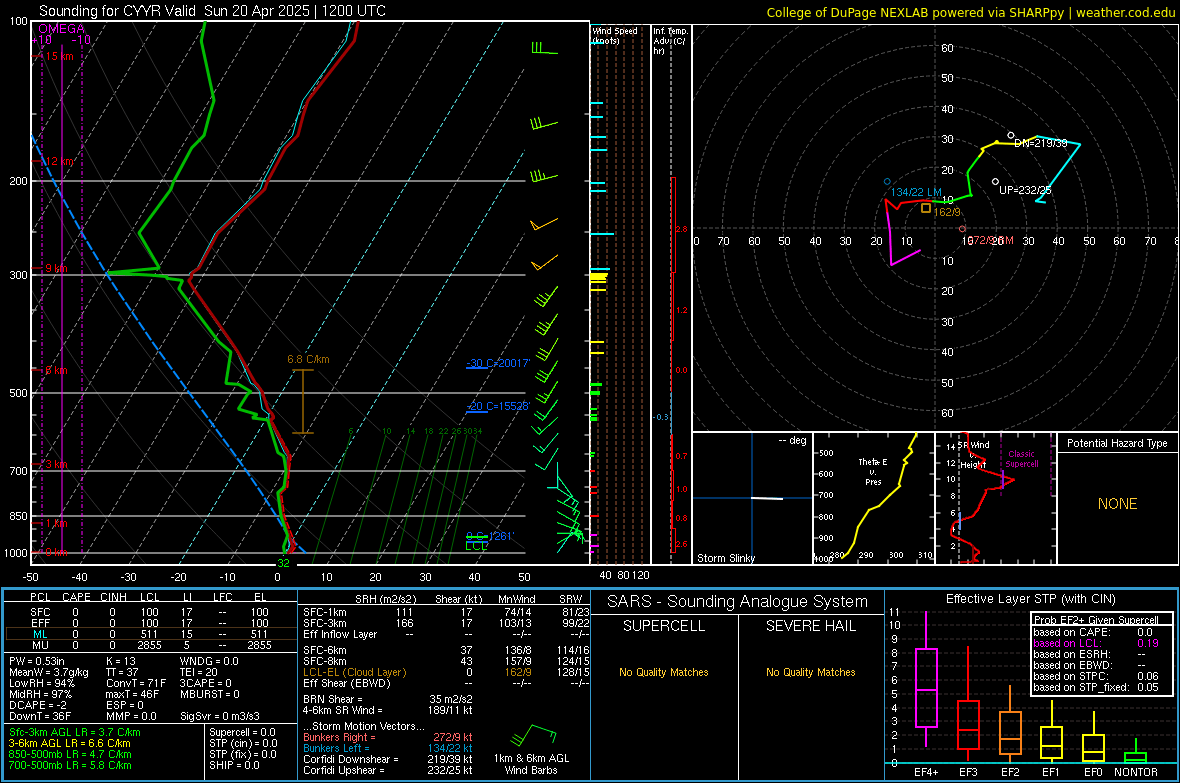Click the green LCL label on skew-T

(x=476, y=546)
